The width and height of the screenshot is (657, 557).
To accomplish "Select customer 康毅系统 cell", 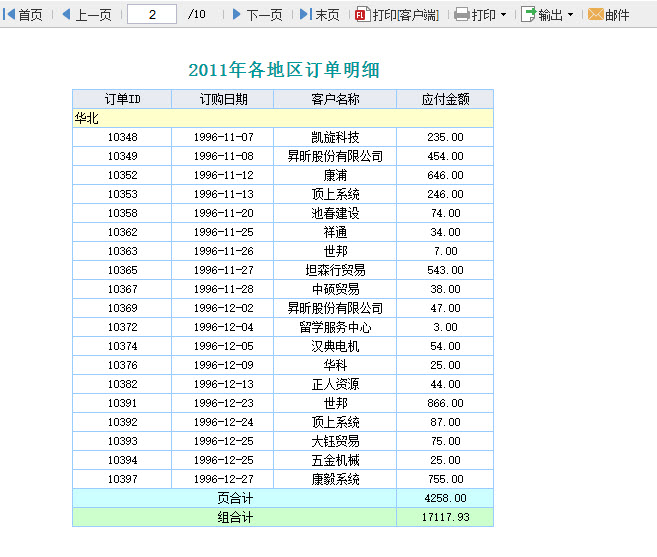I will pyautogui.click(x=335, y=479).
